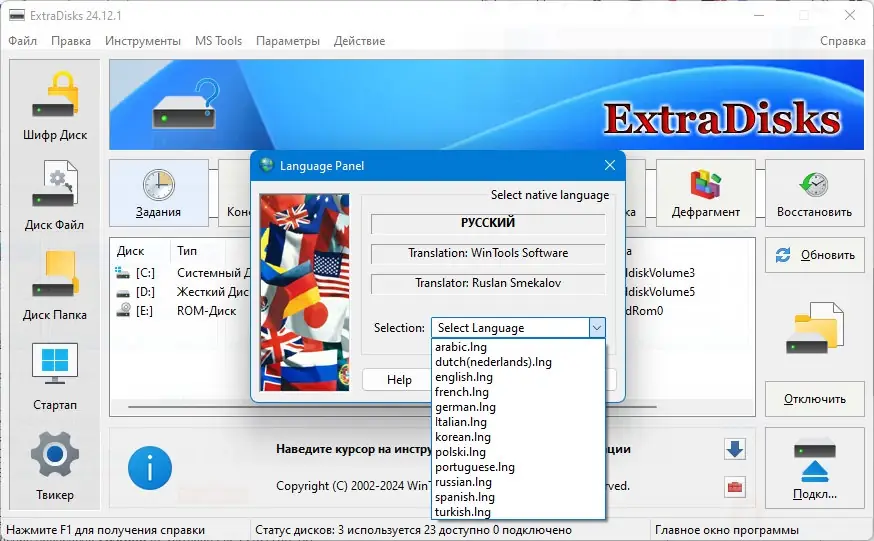
Task: Open the Параметры menu
Action: click(x=288, y=41)
